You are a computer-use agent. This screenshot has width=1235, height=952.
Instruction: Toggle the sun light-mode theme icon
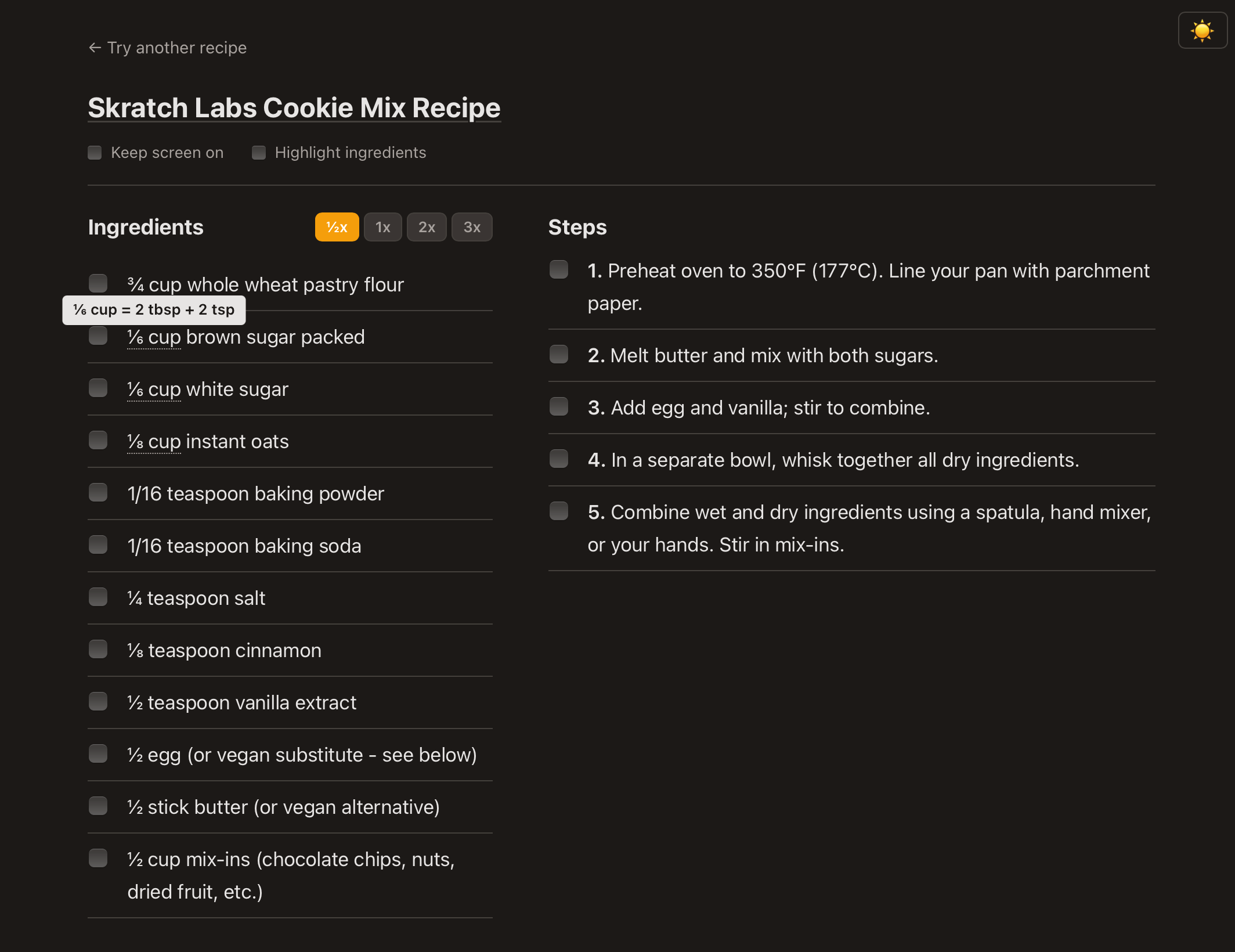coord(1202,31)
